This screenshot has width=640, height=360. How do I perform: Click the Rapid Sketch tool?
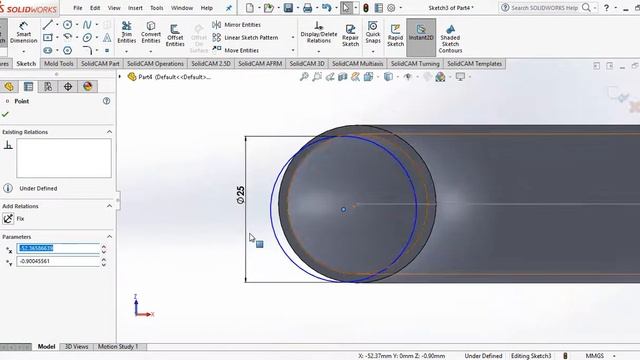(x=395, y=36)
